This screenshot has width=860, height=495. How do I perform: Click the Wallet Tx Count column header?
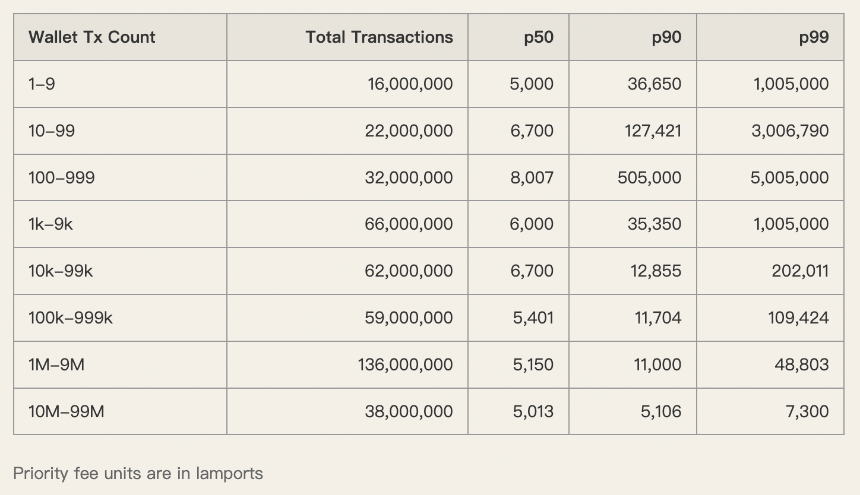92,37
